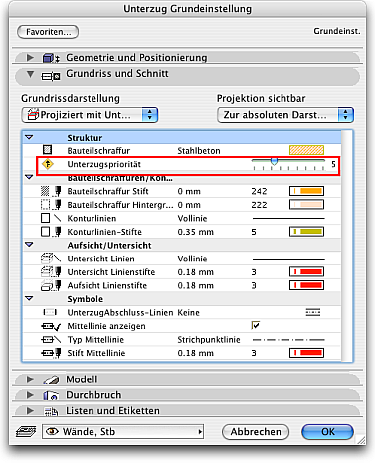This screenshot has width=375, height=463.
Task: Open Projektion sichtbar dropdown
Action: [285, 115]
